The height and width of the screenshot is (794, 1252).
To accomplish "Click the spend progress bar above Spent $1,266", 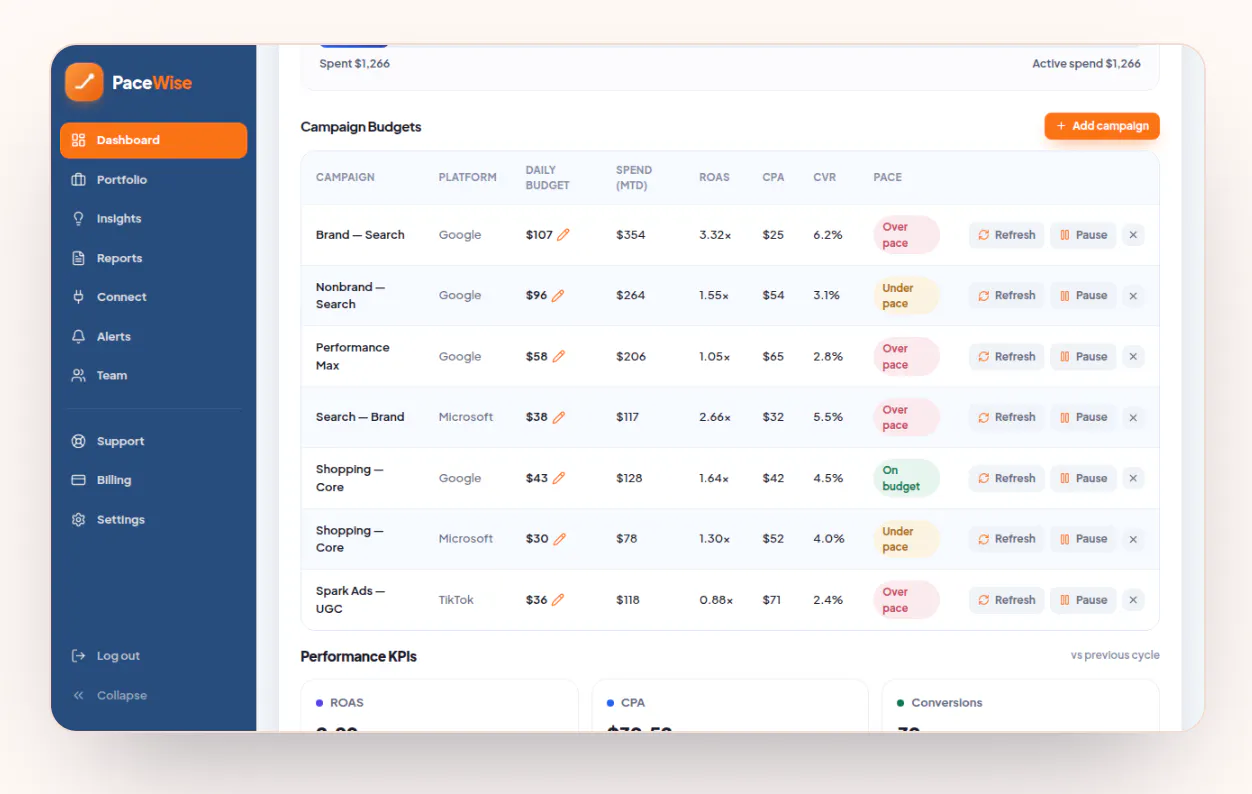I will [730, 45].
